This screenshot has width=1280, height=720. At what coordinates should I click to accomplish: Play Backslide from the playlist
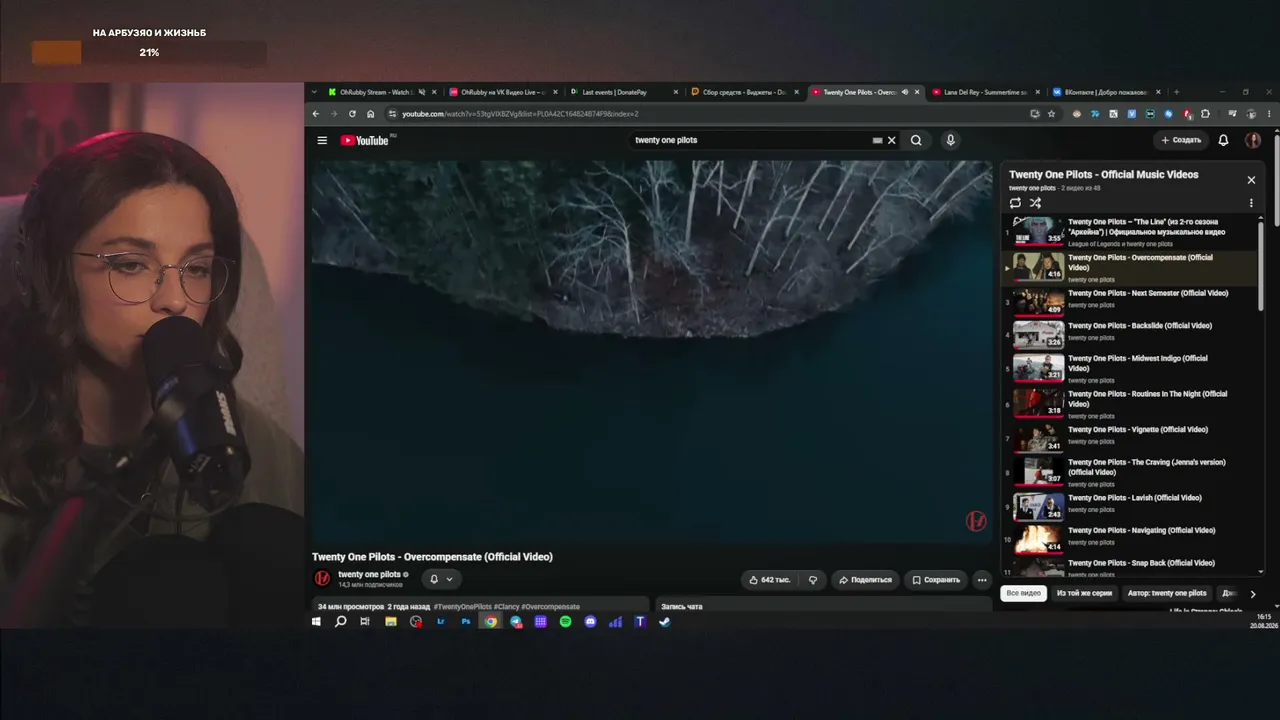coord(1130,332)
